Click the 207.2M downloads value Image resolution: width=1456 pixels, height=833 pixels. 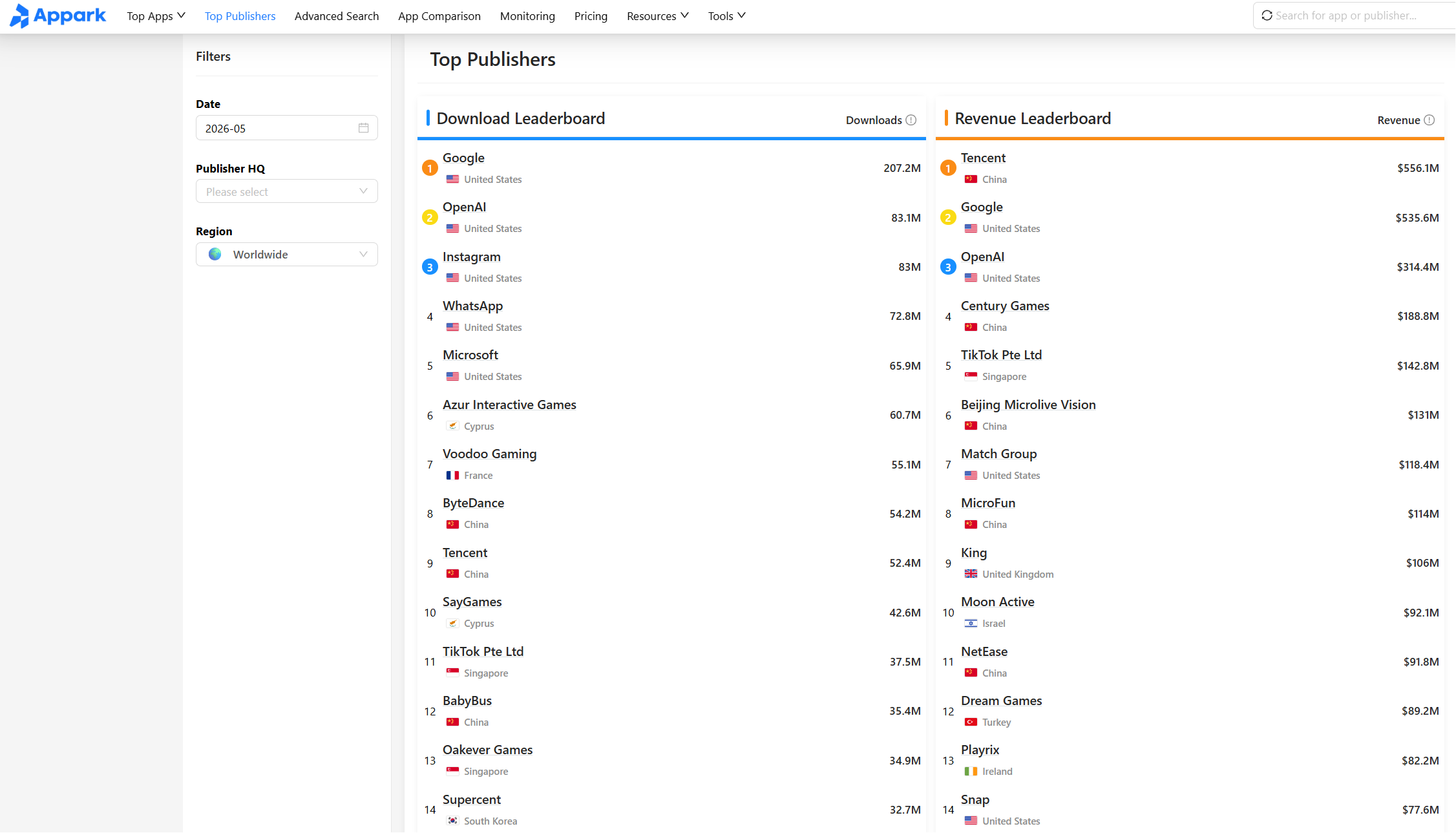pyautogui.click(x=902, y=168)
